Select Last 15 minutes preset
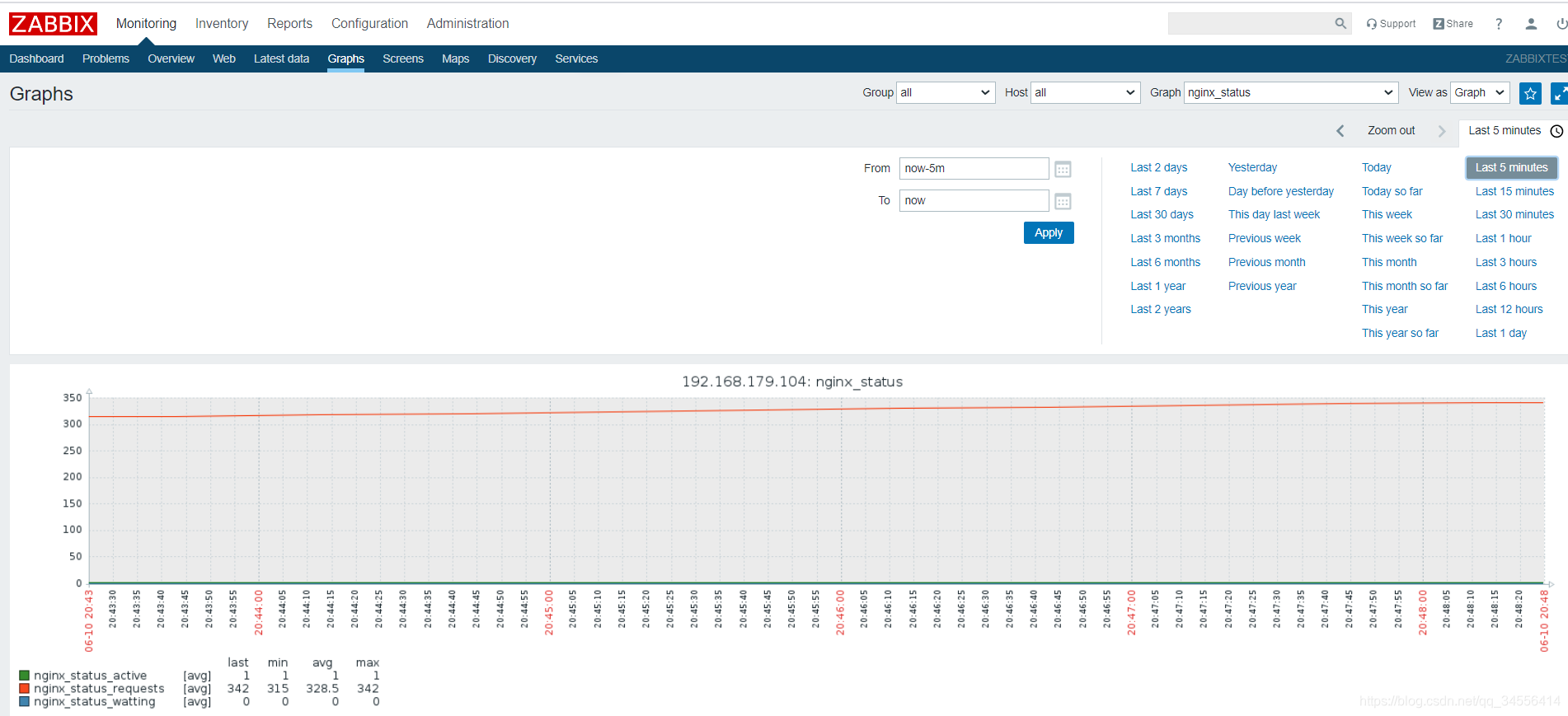 tap(1514, 192)
